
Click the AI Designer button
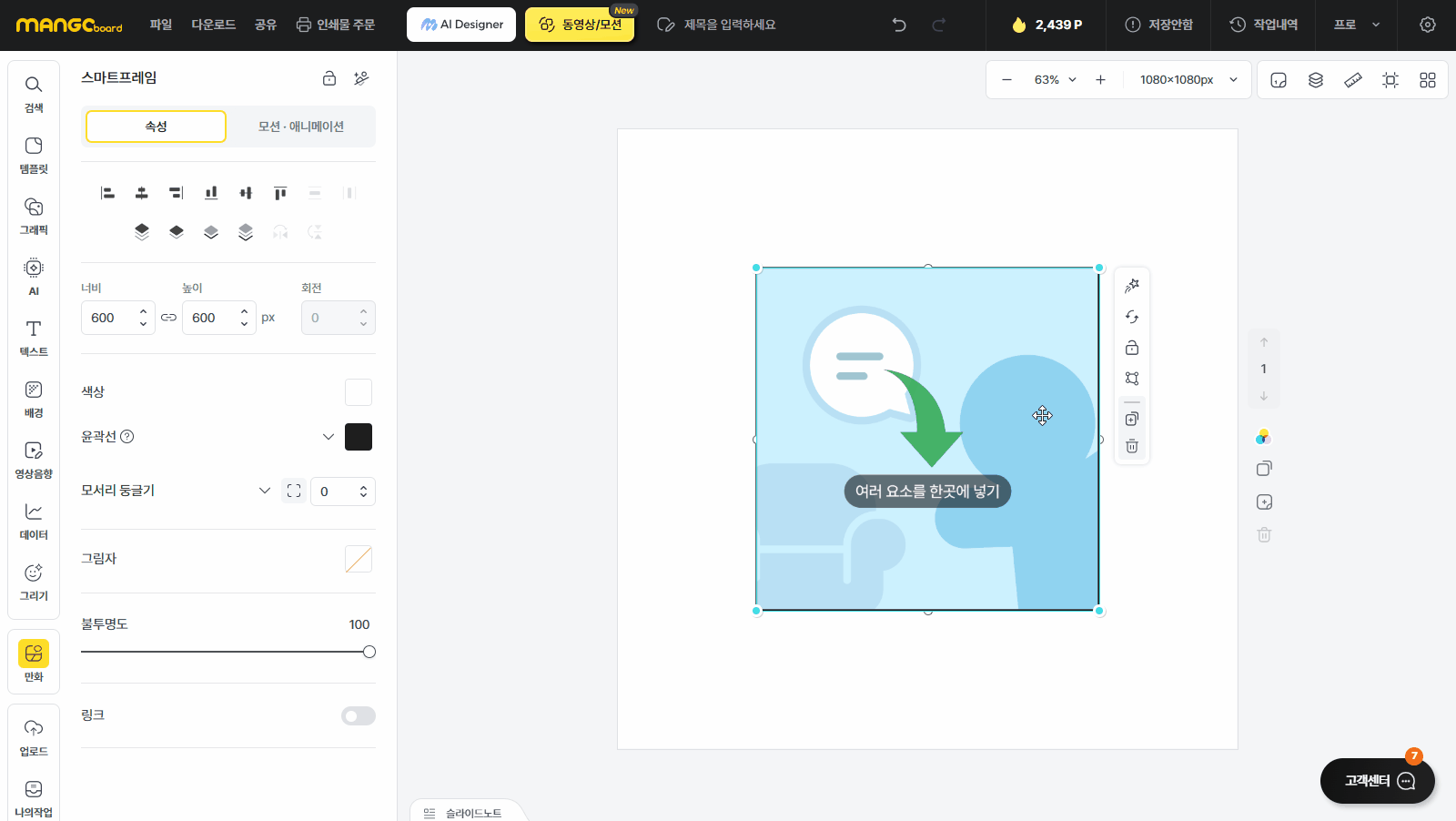(461, 25)
